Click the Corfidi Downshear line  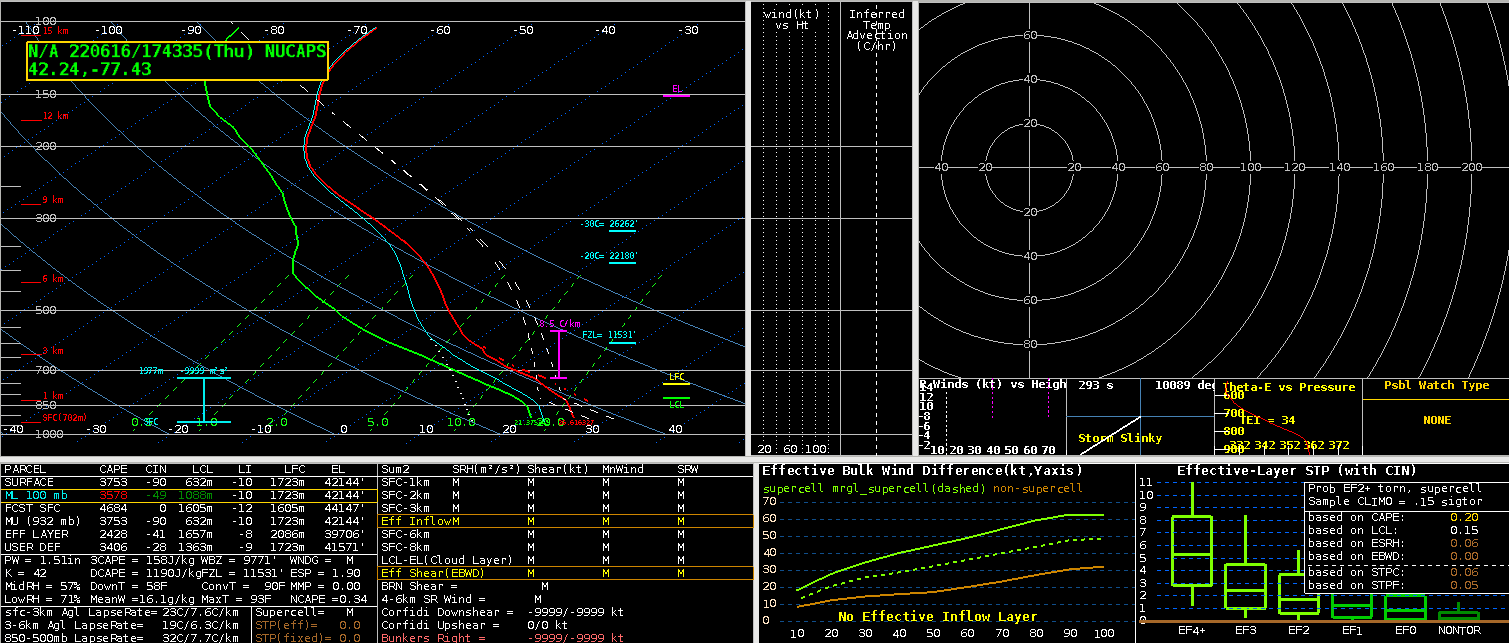(504, 611)
